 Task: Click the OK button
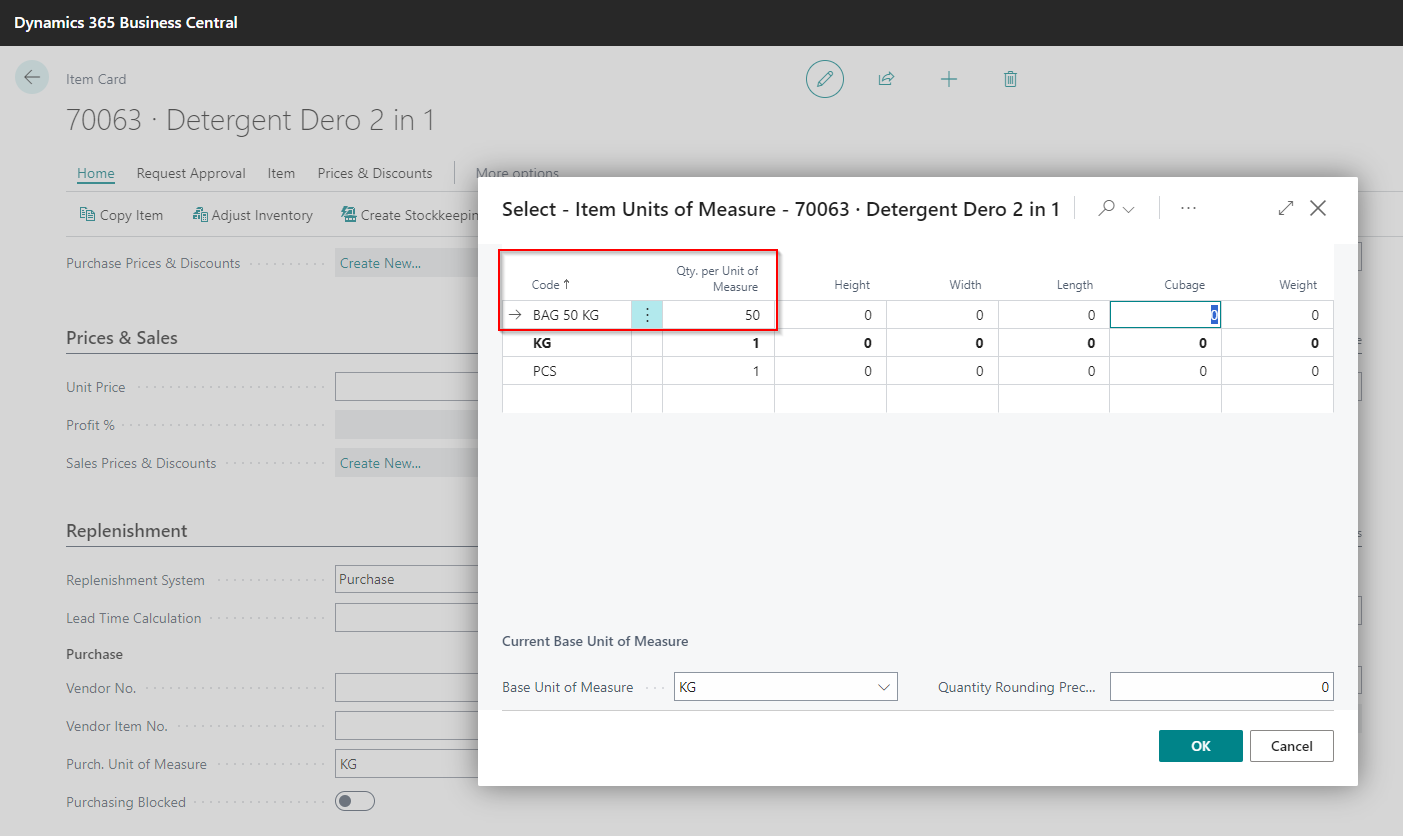(1201, 746)
